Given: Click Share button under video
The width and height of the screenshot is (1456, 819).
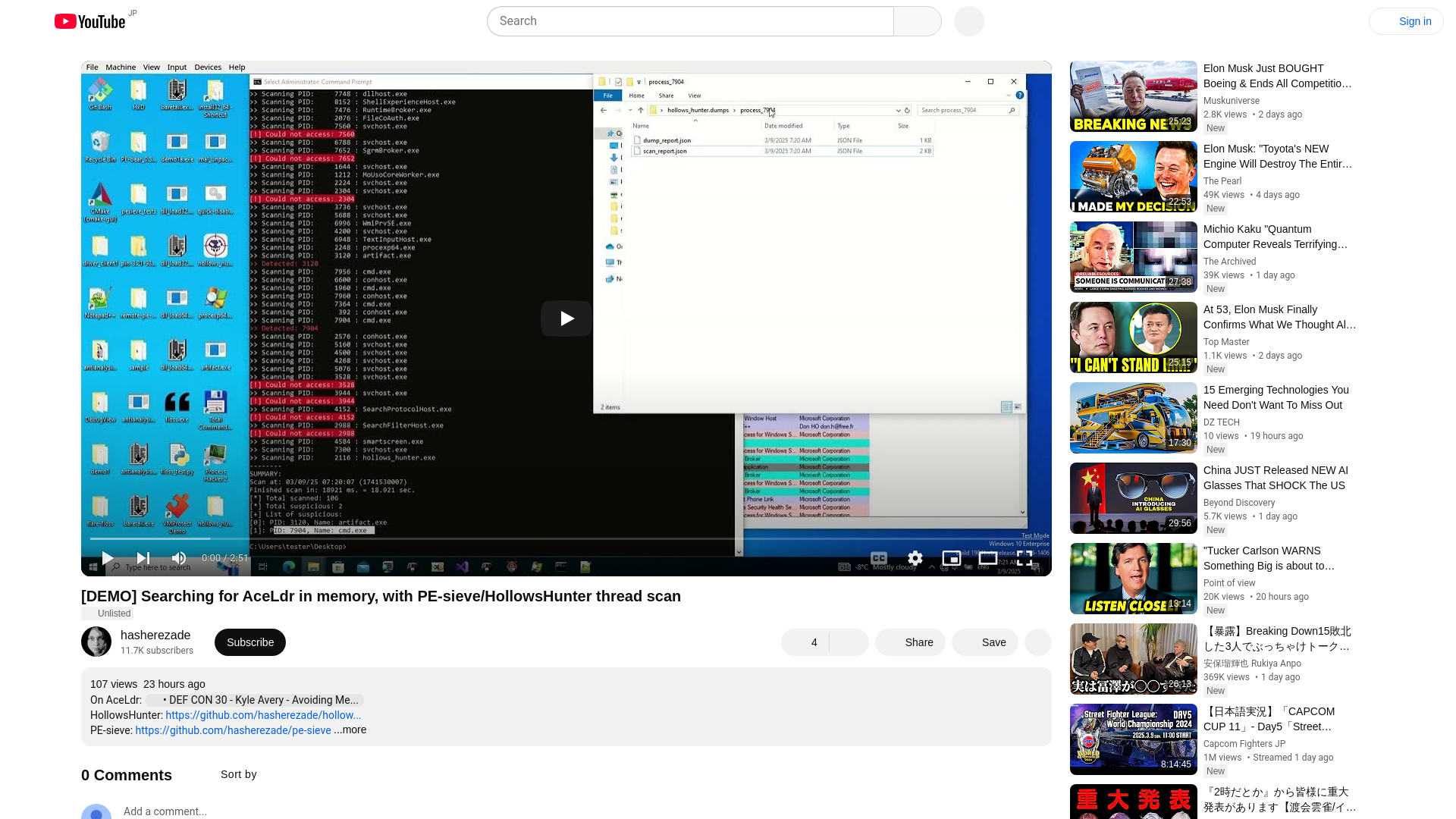Looking at the screenshot, I should (x=910, y=642).
